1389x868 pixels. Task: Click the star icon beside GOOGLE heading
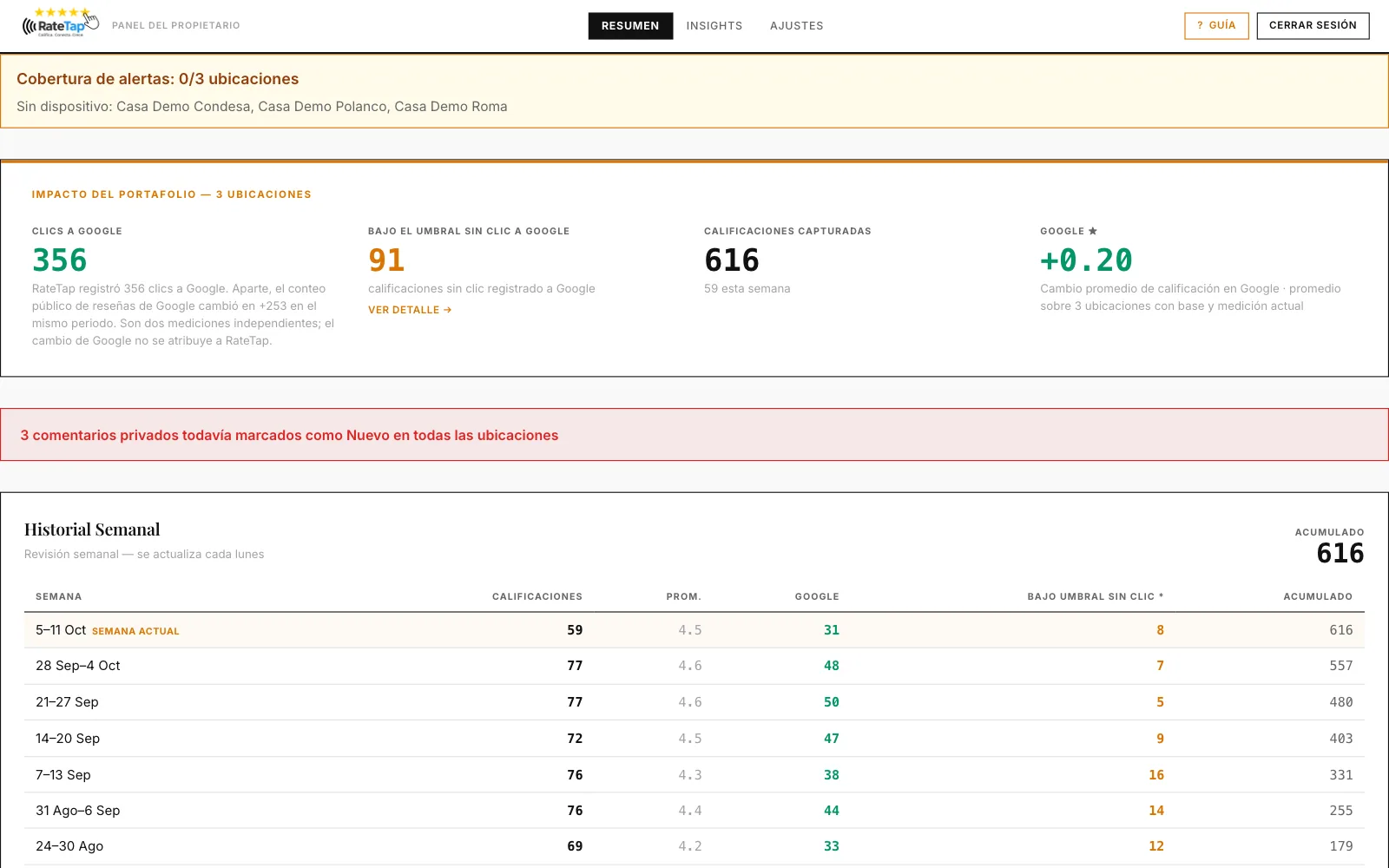click(x=1093, y=231)
